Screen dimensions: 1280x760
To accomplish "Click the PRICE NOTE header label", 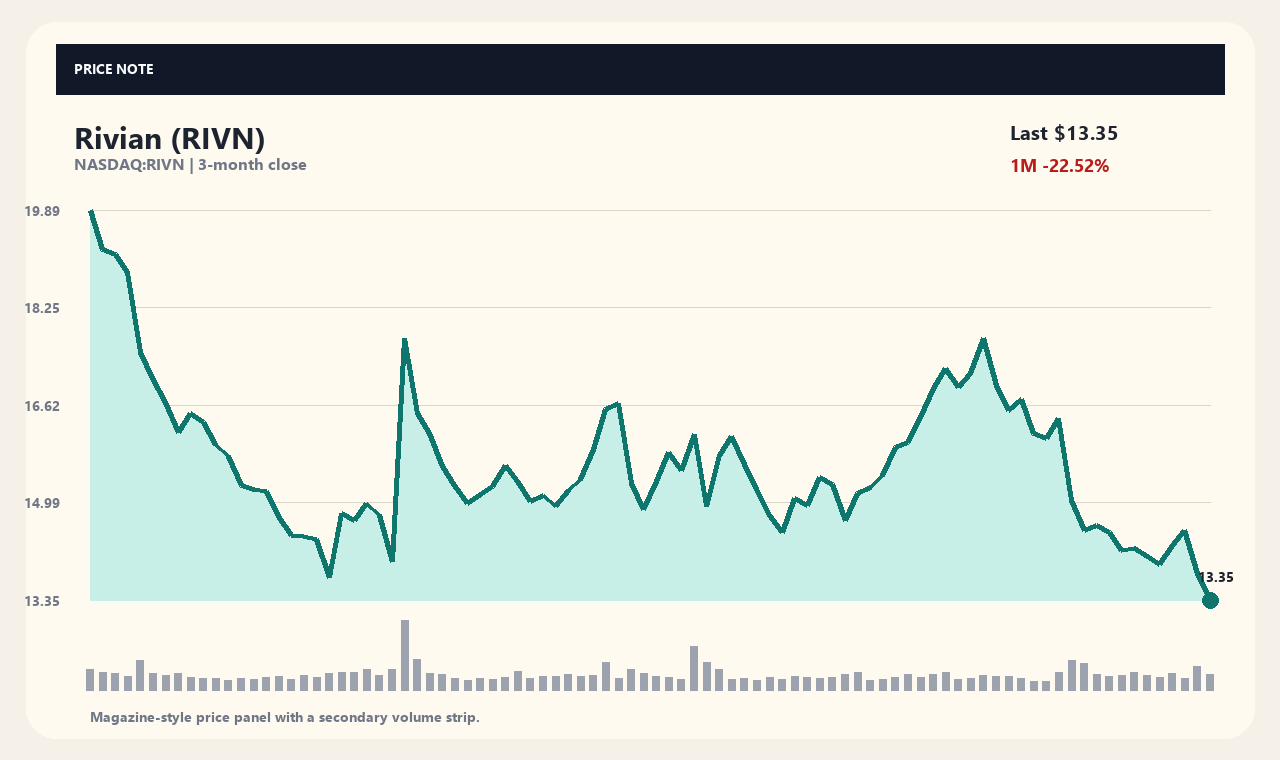I will 114,69.
